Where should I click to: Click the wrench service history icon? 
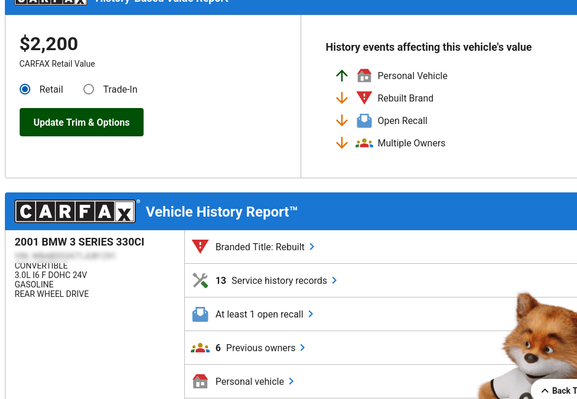click(200, 280)
